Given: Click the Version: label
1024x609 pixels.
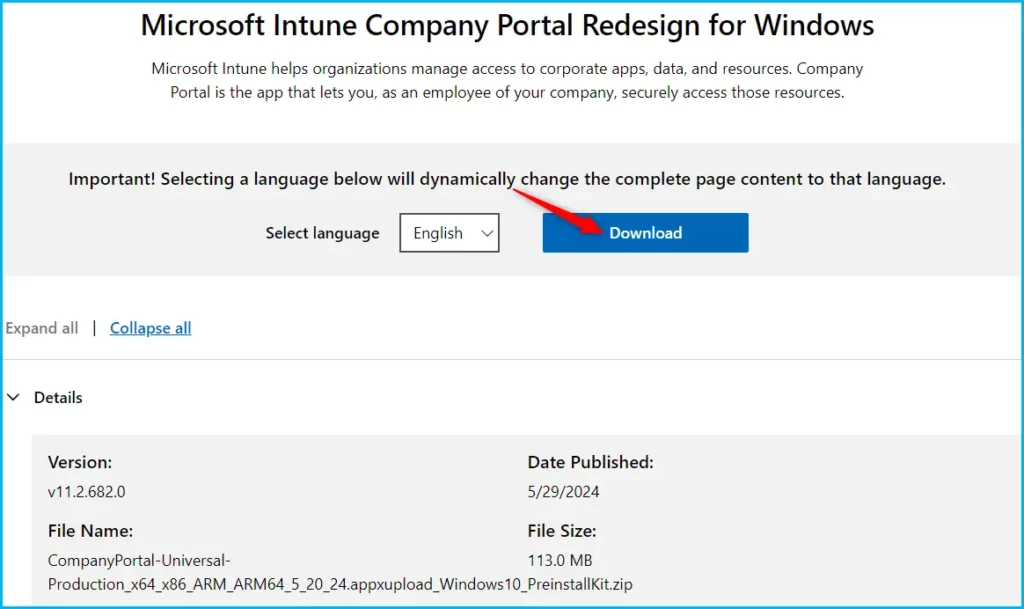Looking at the screenshot, I should click(x=80, y=462).
